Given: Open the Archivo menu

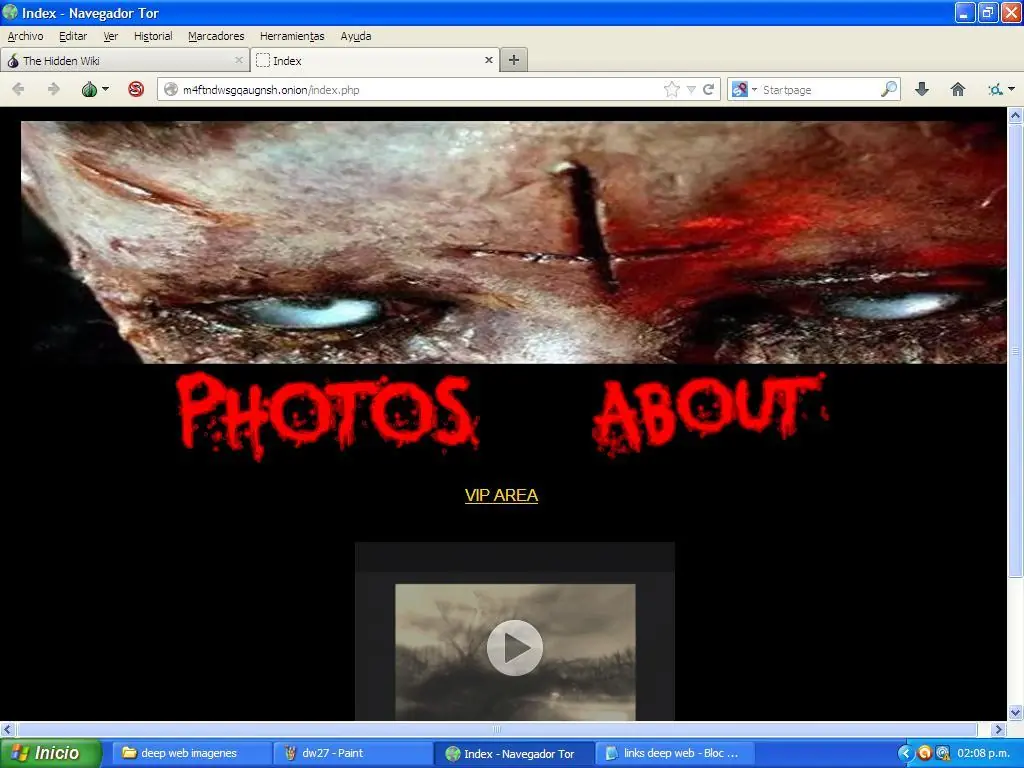Looking at the screenshot, I should pos(25,37).
